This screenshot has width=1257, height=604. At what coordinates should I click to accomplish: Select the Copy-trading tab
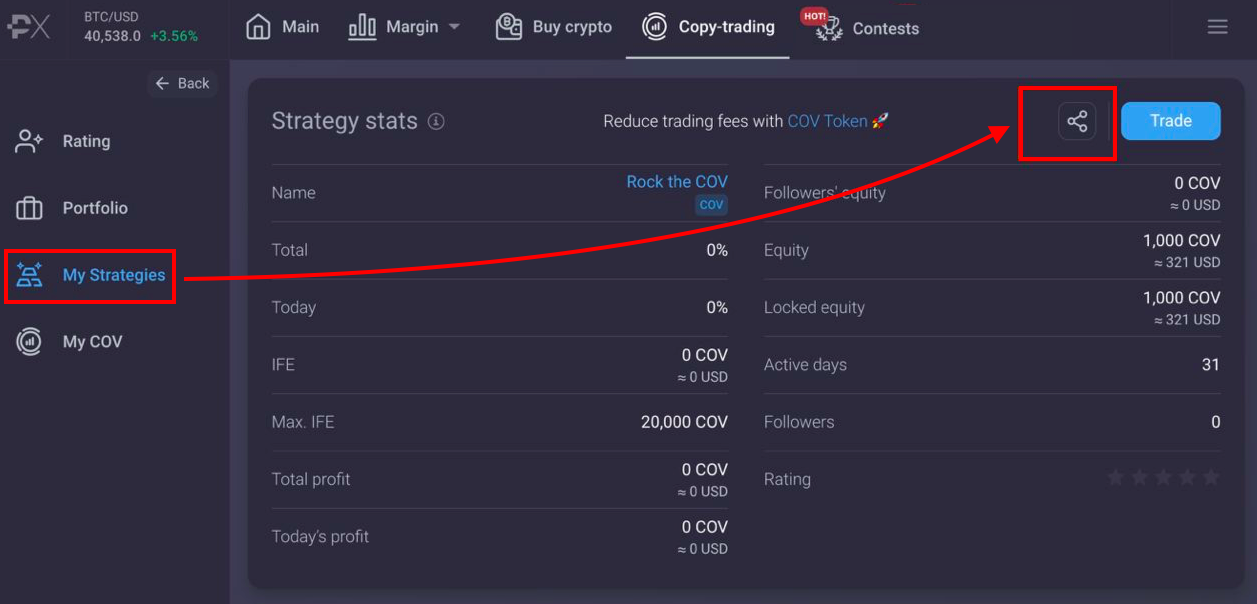tap(708, 27)
